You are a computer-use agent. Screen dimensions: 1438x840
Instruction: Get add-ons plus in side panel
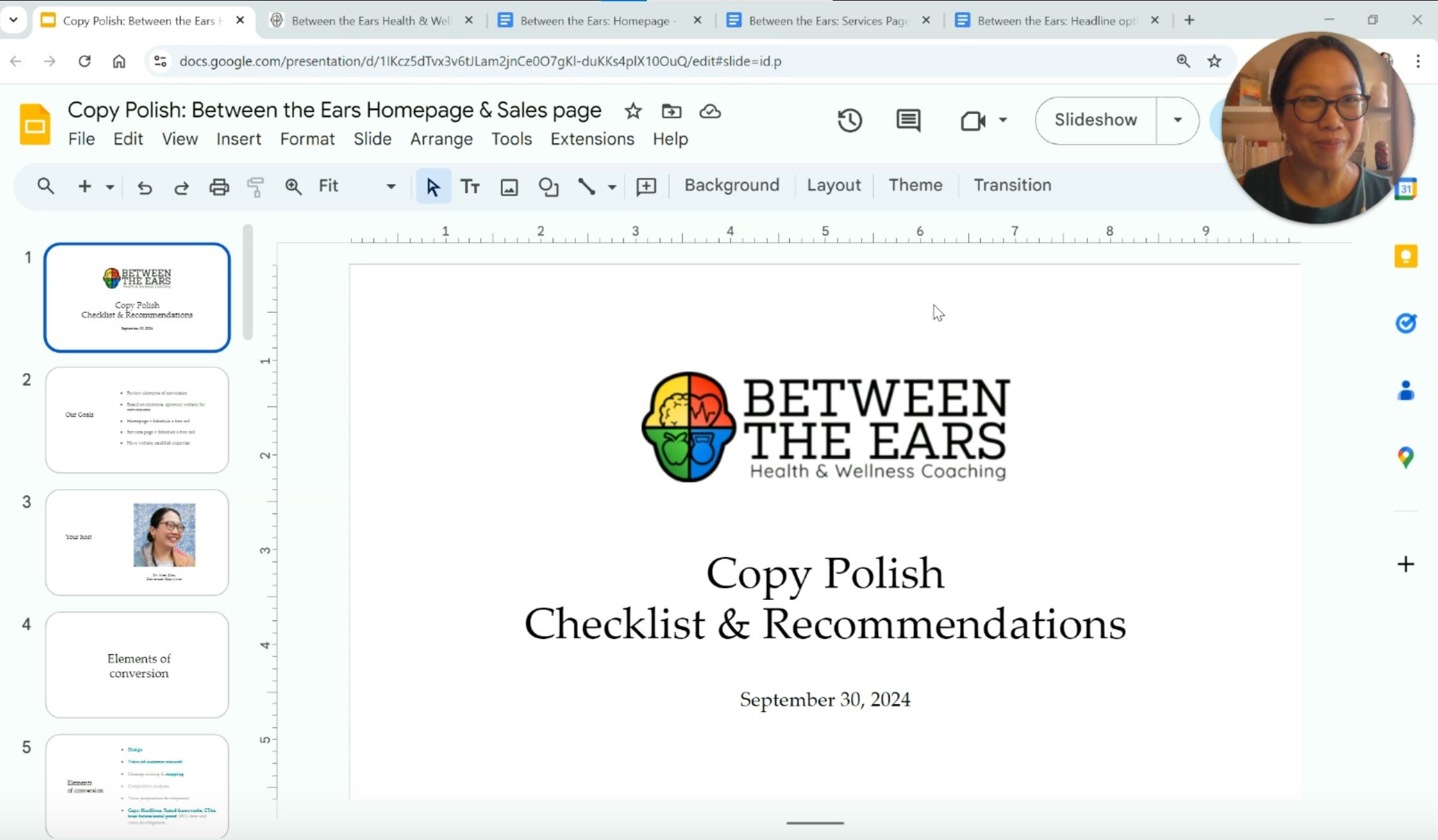1406,564
